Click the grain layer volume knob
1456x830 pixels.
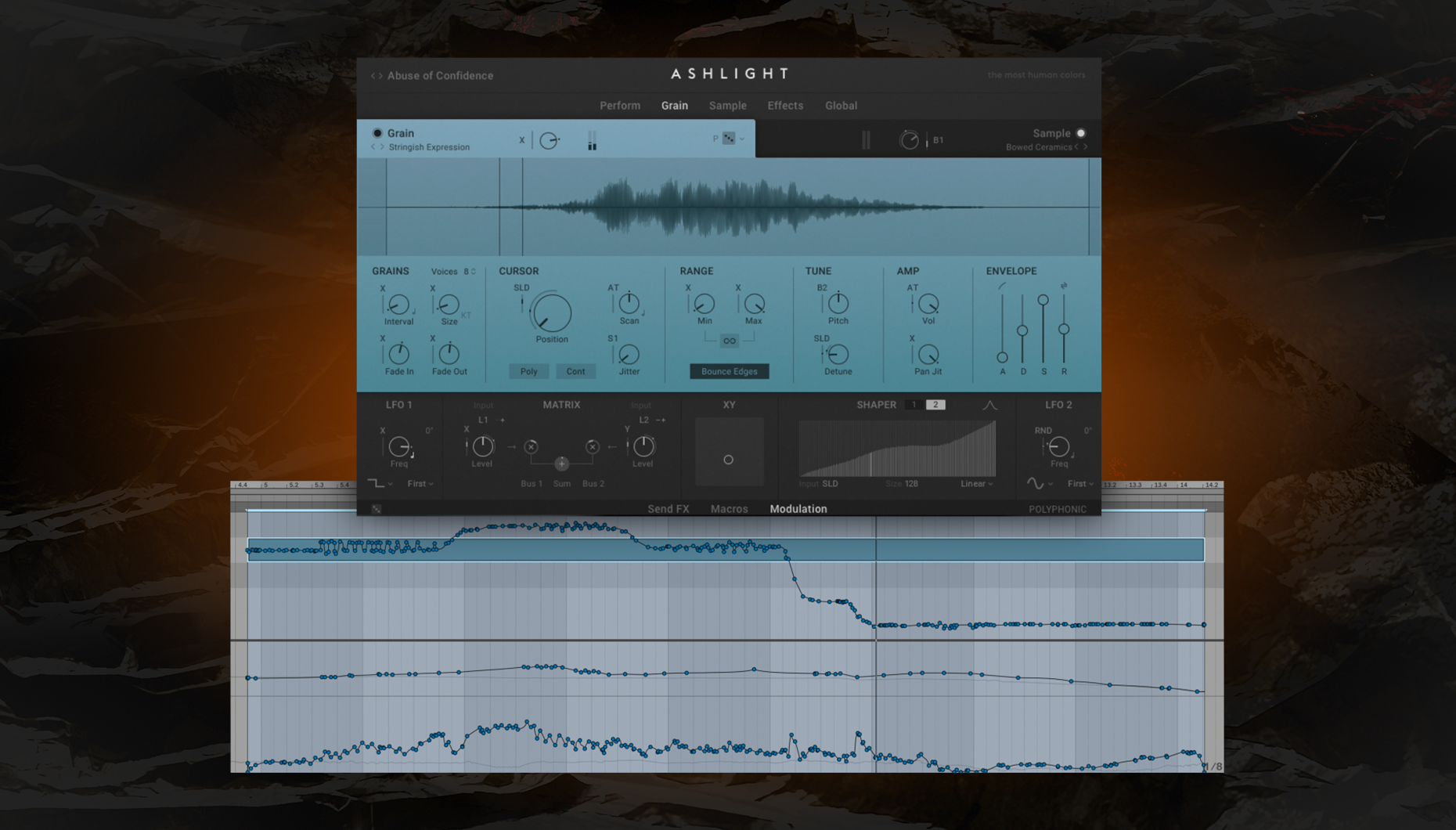[x=549, y=140]
